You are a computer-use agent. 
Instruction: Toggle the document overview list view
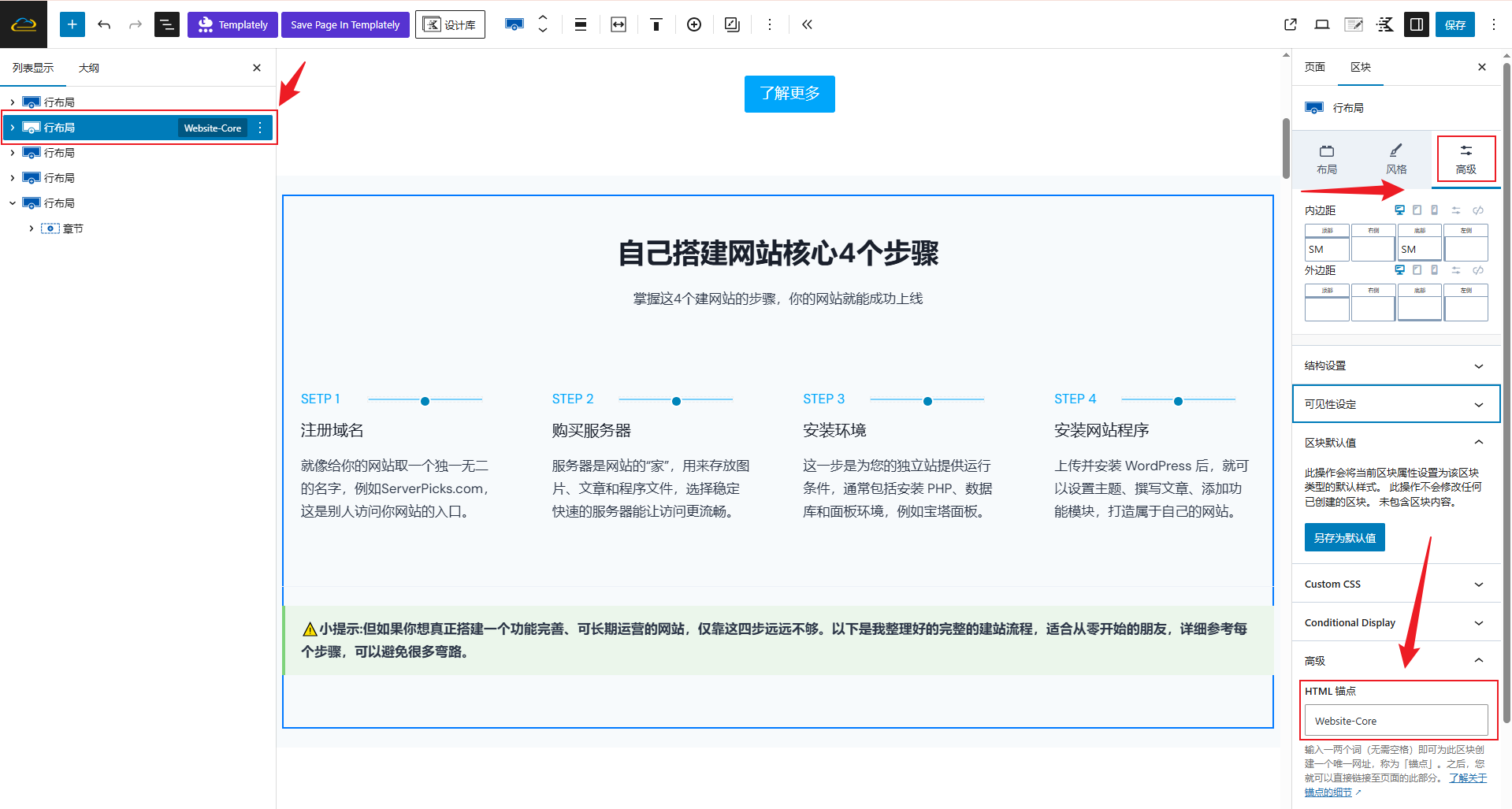point(166,24)
